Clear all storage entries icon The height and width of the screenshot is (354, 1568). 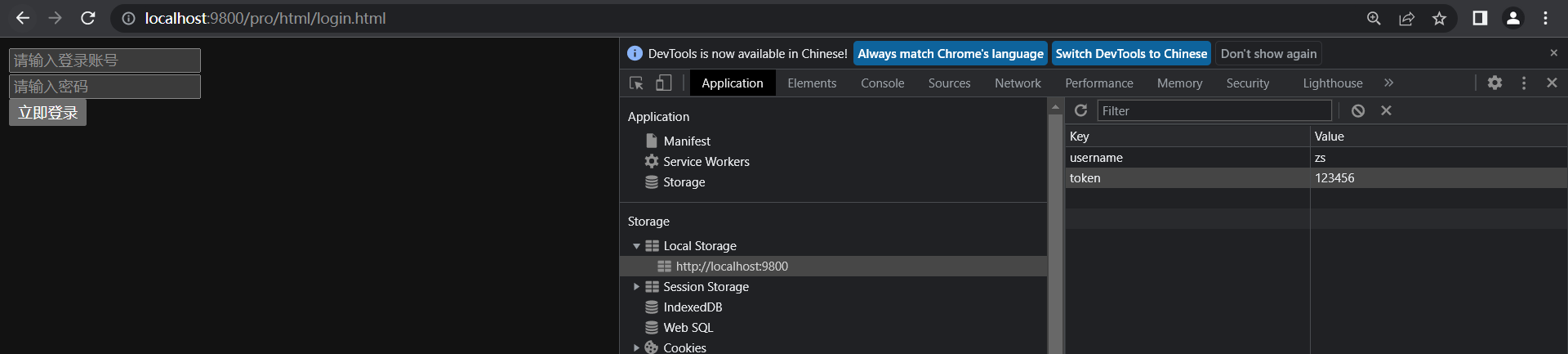coord(1358,110)
